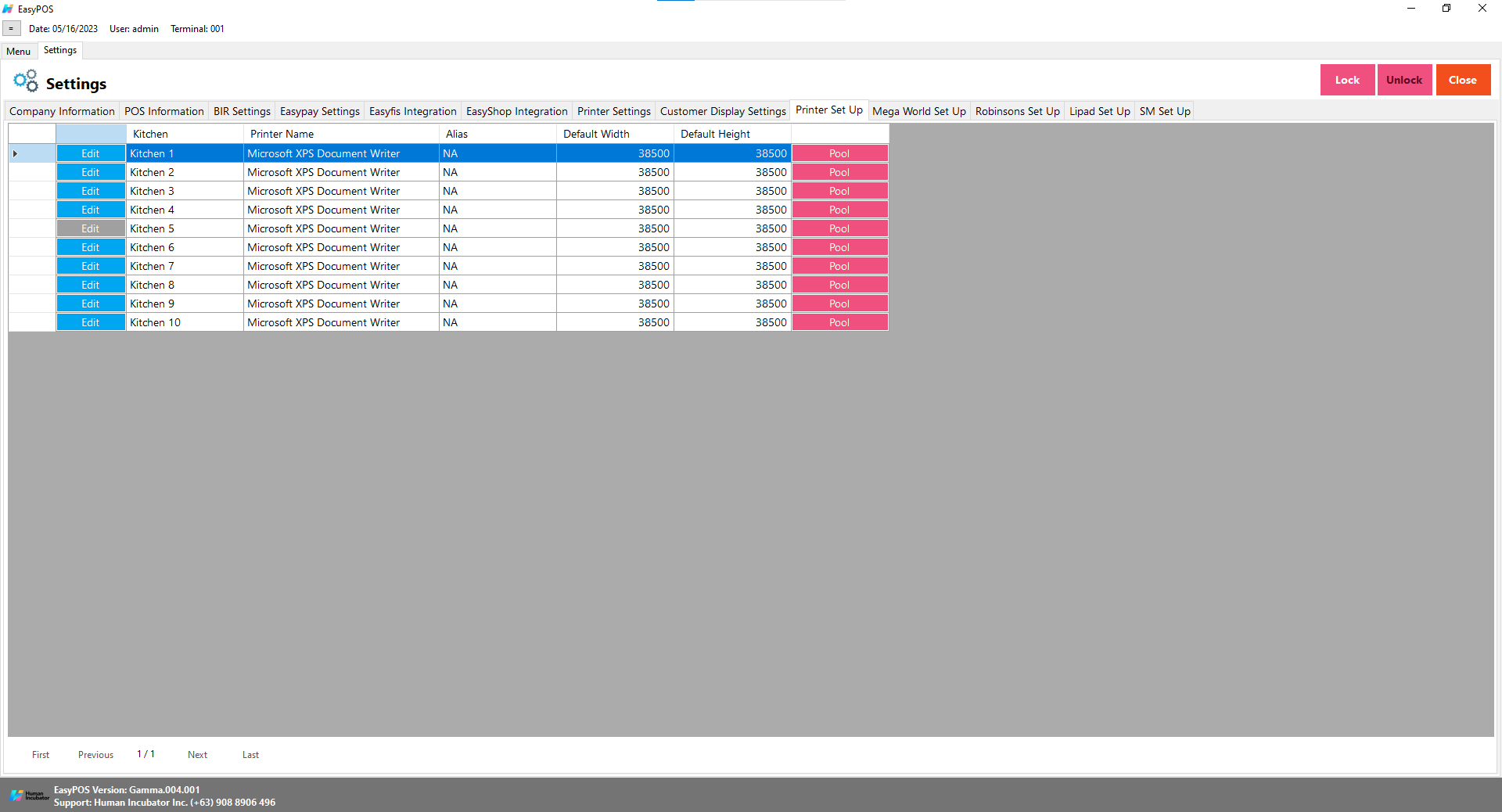This screenshot has width=1502, height=812.
Task: Click Pool for Kitchen 6
Action: (x=839, y=247)
